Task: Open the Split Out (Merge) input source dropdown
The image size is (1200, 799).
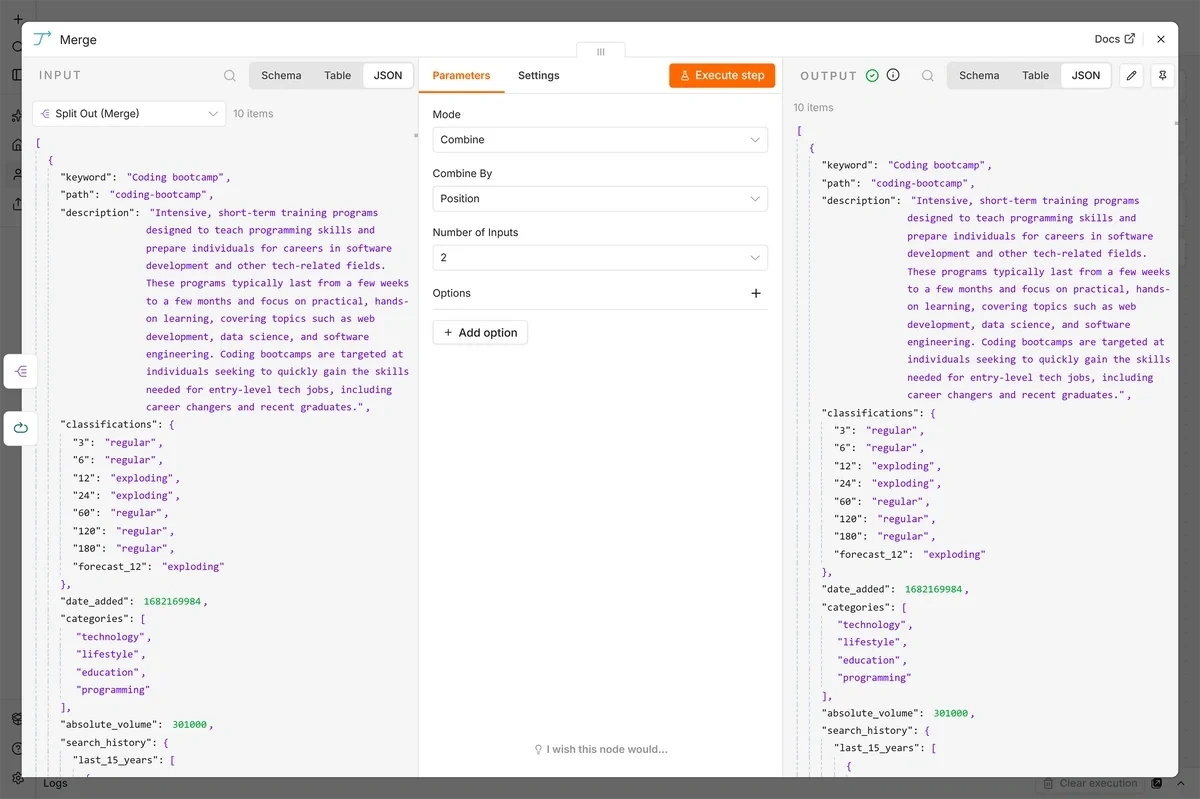Action: coord(130,114)
